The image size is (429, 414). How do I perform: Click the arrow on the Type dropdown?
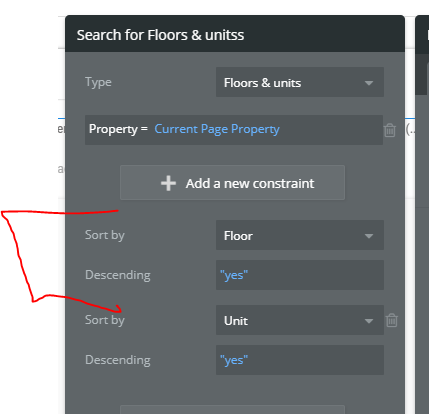point(369,83)
